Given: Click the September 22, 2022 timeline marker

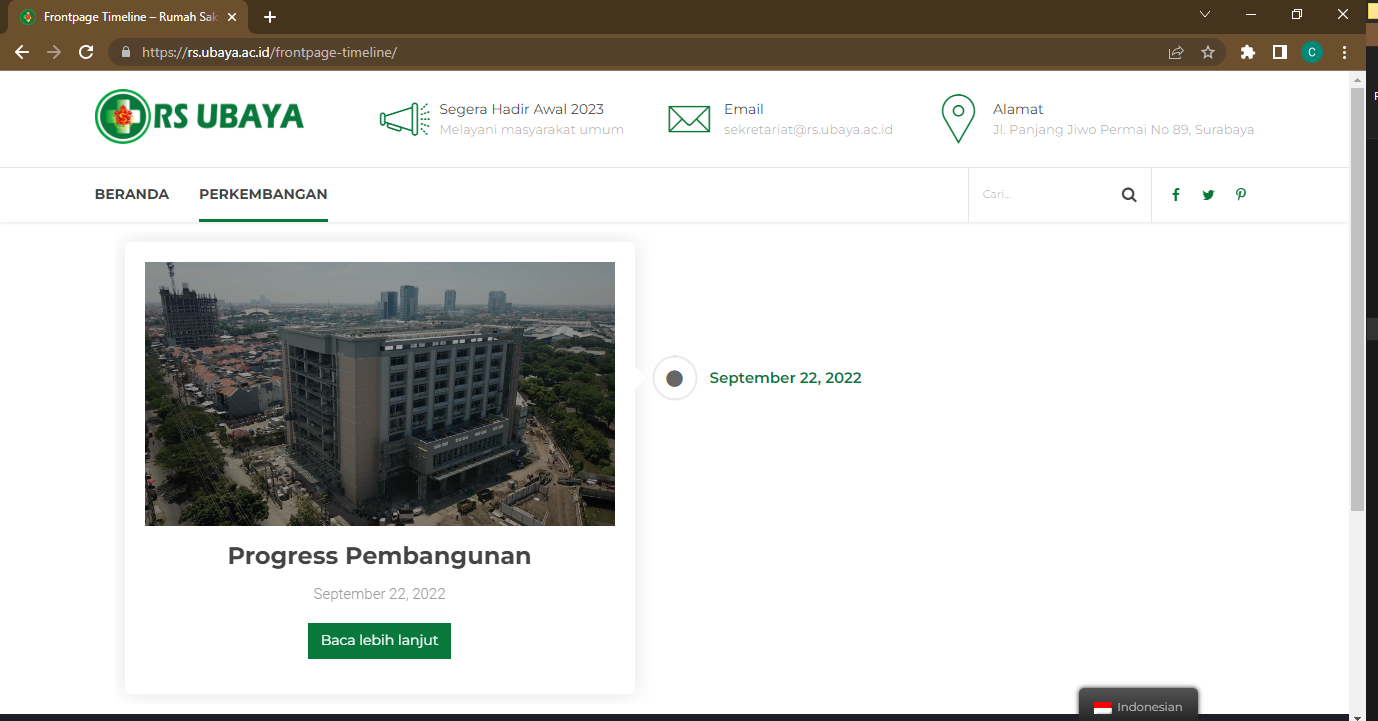Looking at the screenshot, I should 674,378.
